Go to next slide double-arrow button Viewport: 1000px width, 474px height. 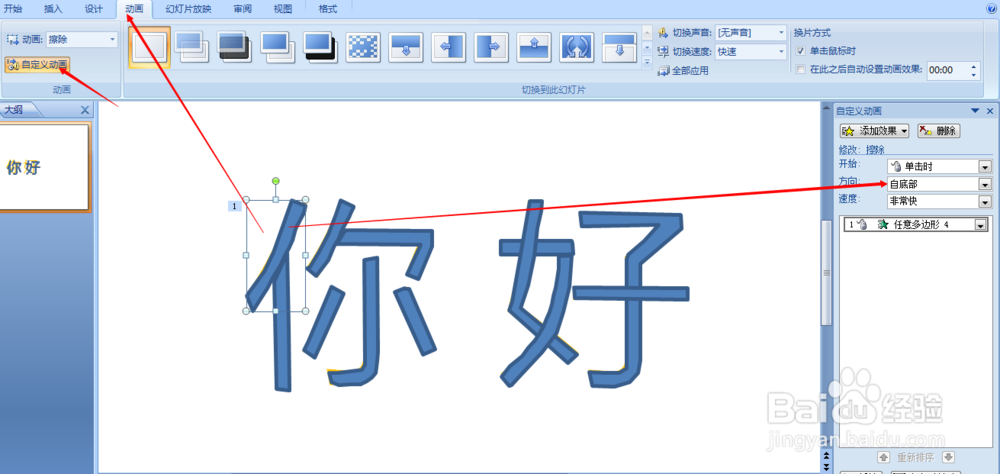point(827,466)
